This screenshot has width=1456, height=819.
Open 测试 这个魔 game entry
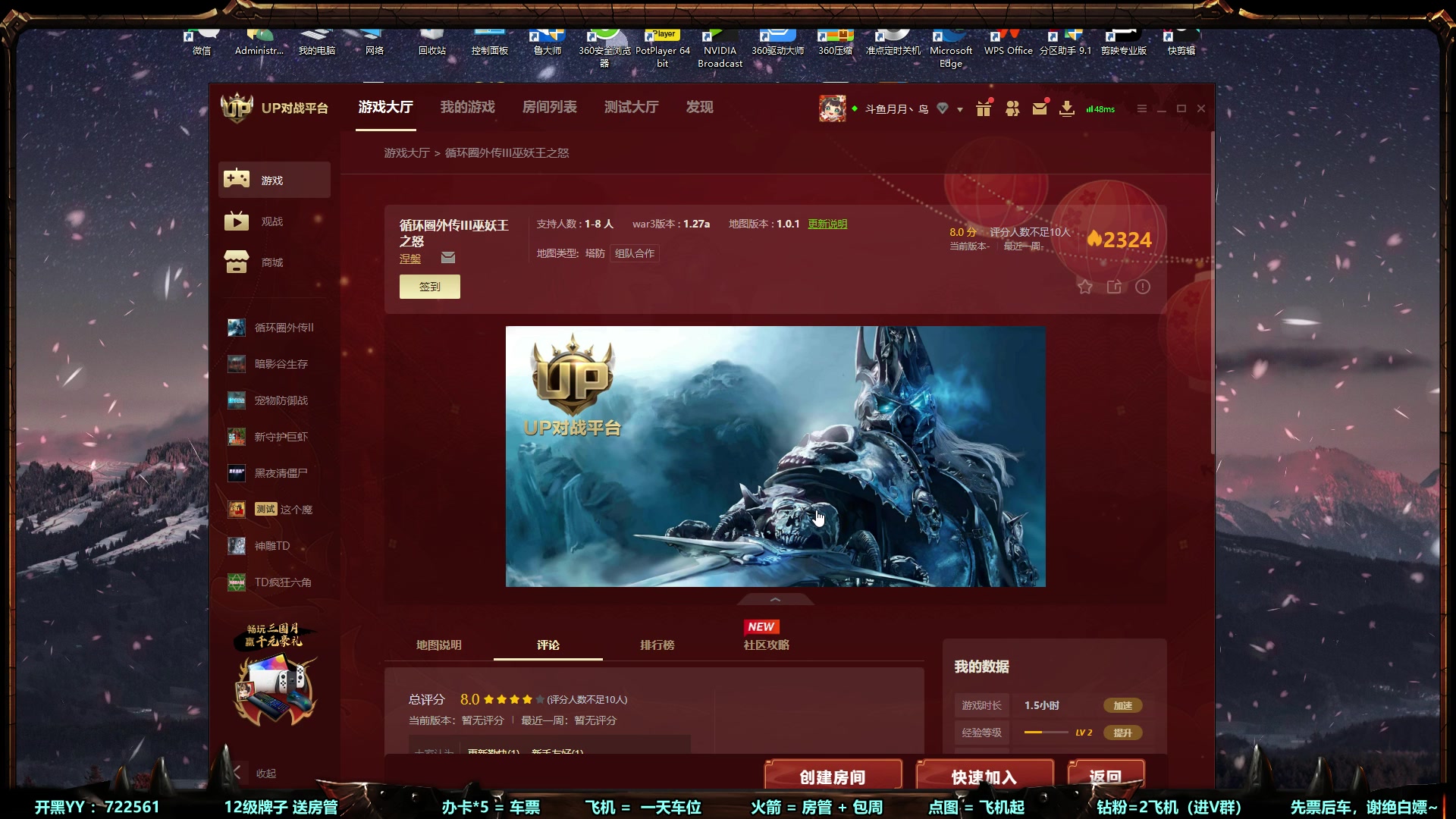(275, 509)
